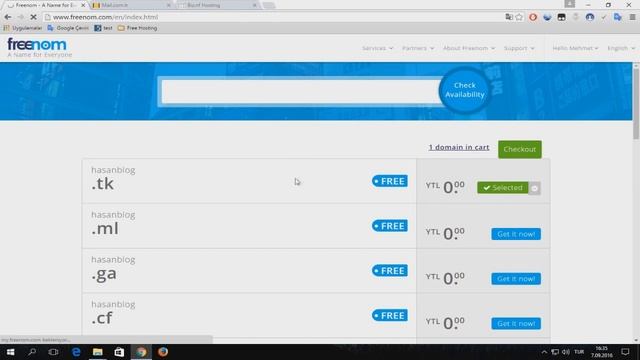Close the Freenom browser tab
The height and width of the screenshot is (360, 640).
[x=83, y=5]
